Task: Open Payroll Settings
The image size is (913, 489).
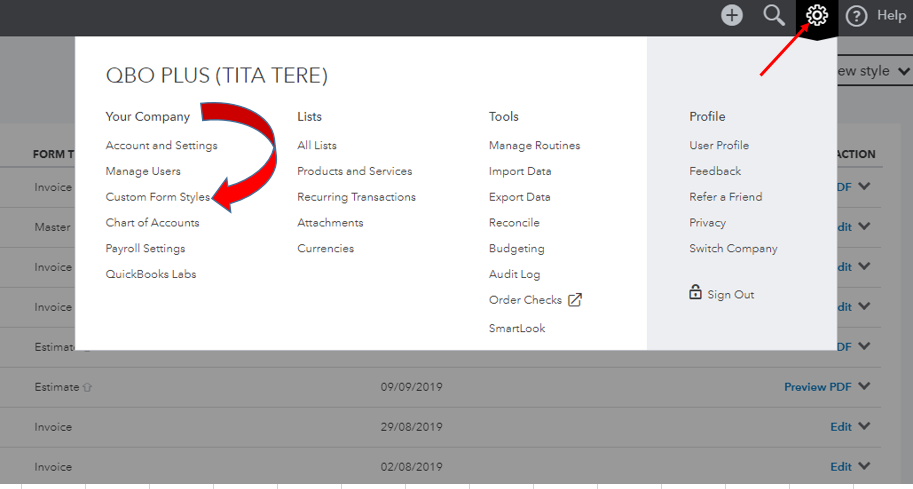Action: (x=145, y=248)
